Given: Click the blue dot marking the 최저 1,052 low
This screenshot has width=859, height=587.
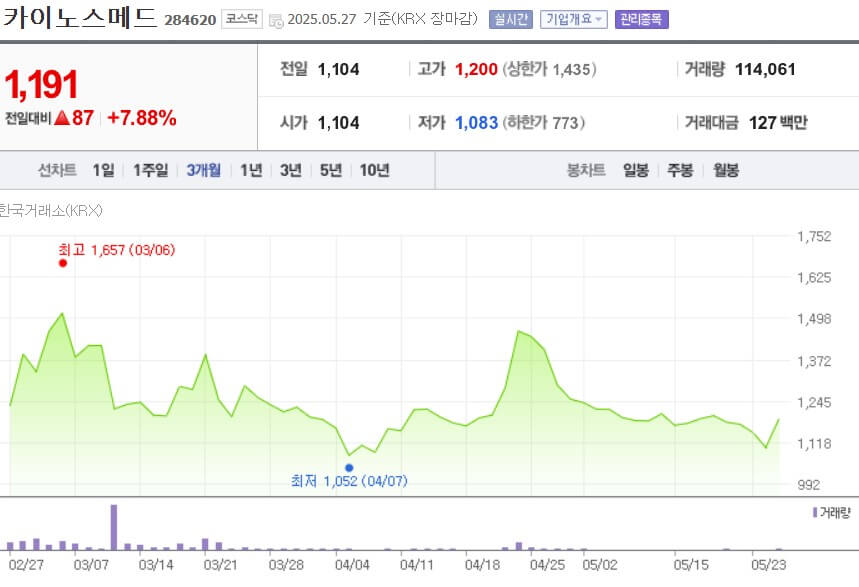Looking at the screenshot, I should tap(349, 467).
